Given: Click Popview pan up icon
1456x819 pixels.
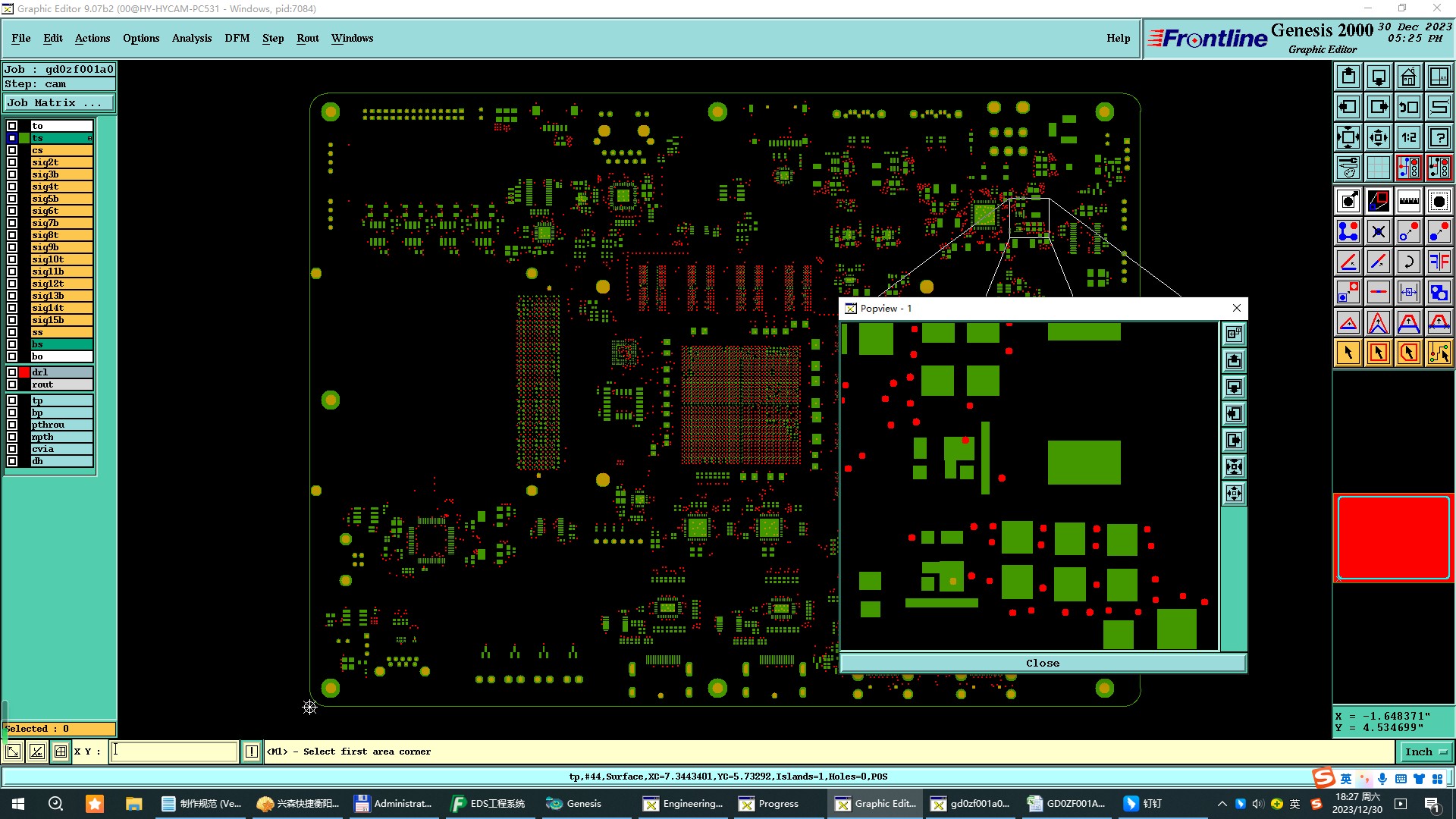Looking at the screenshot, I should [x=1234, y=360].
